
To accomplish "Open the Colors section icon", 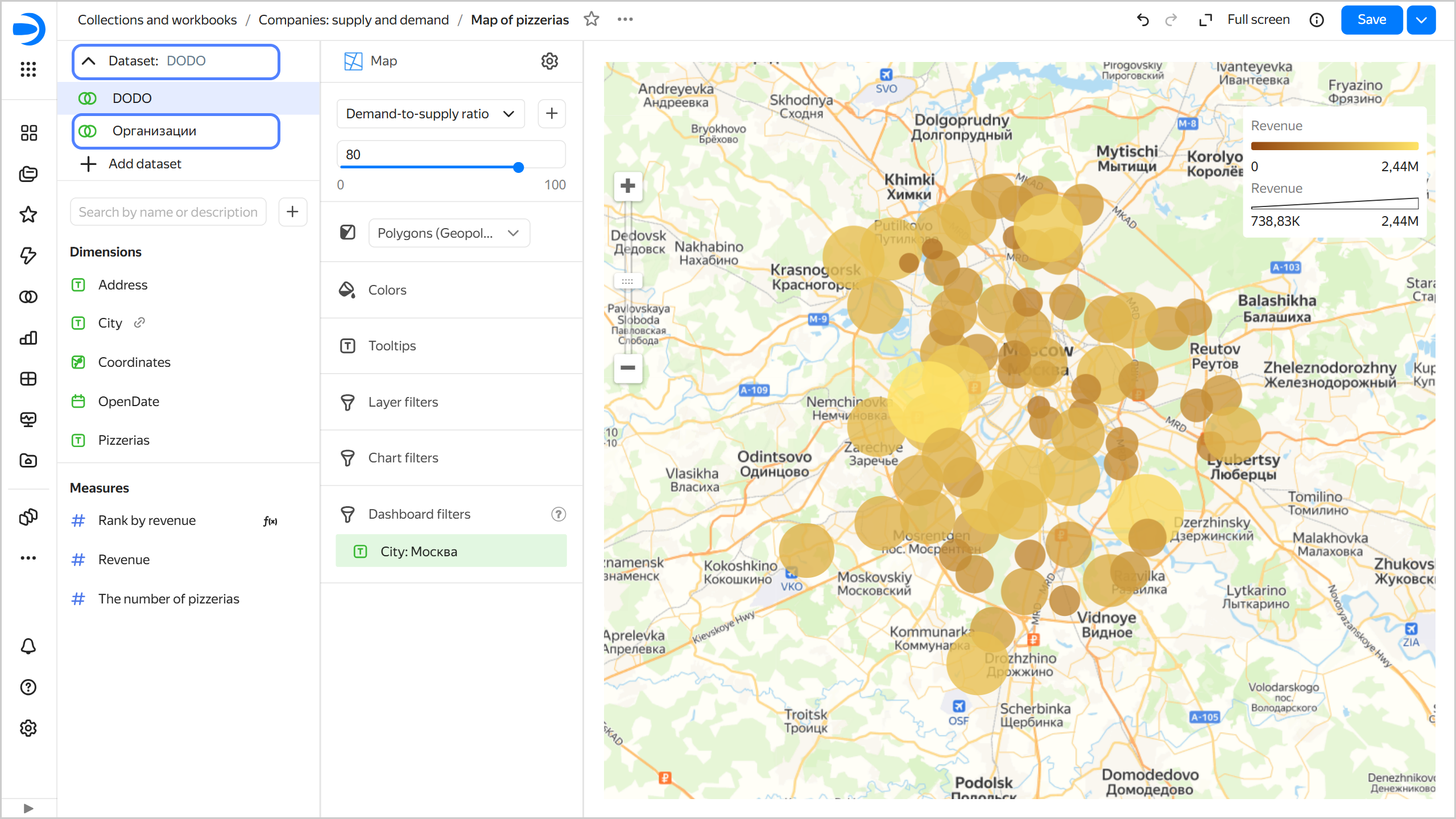I will tap(348, 289).
